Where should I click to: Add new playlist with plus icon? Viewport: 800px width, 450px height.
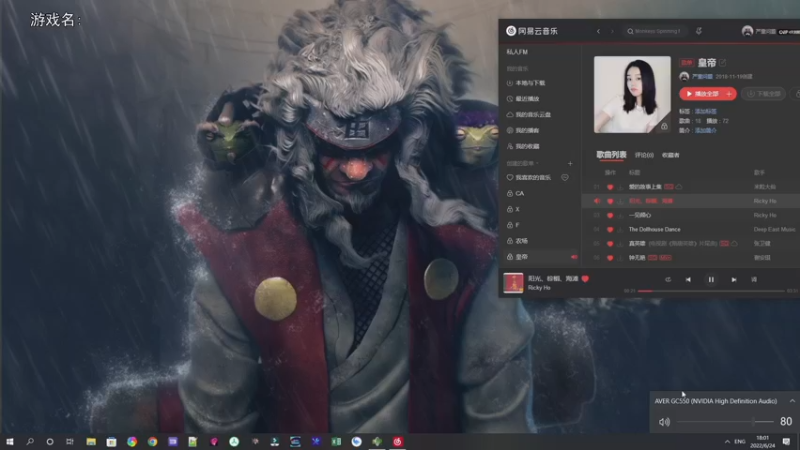[x=570, y=163]
